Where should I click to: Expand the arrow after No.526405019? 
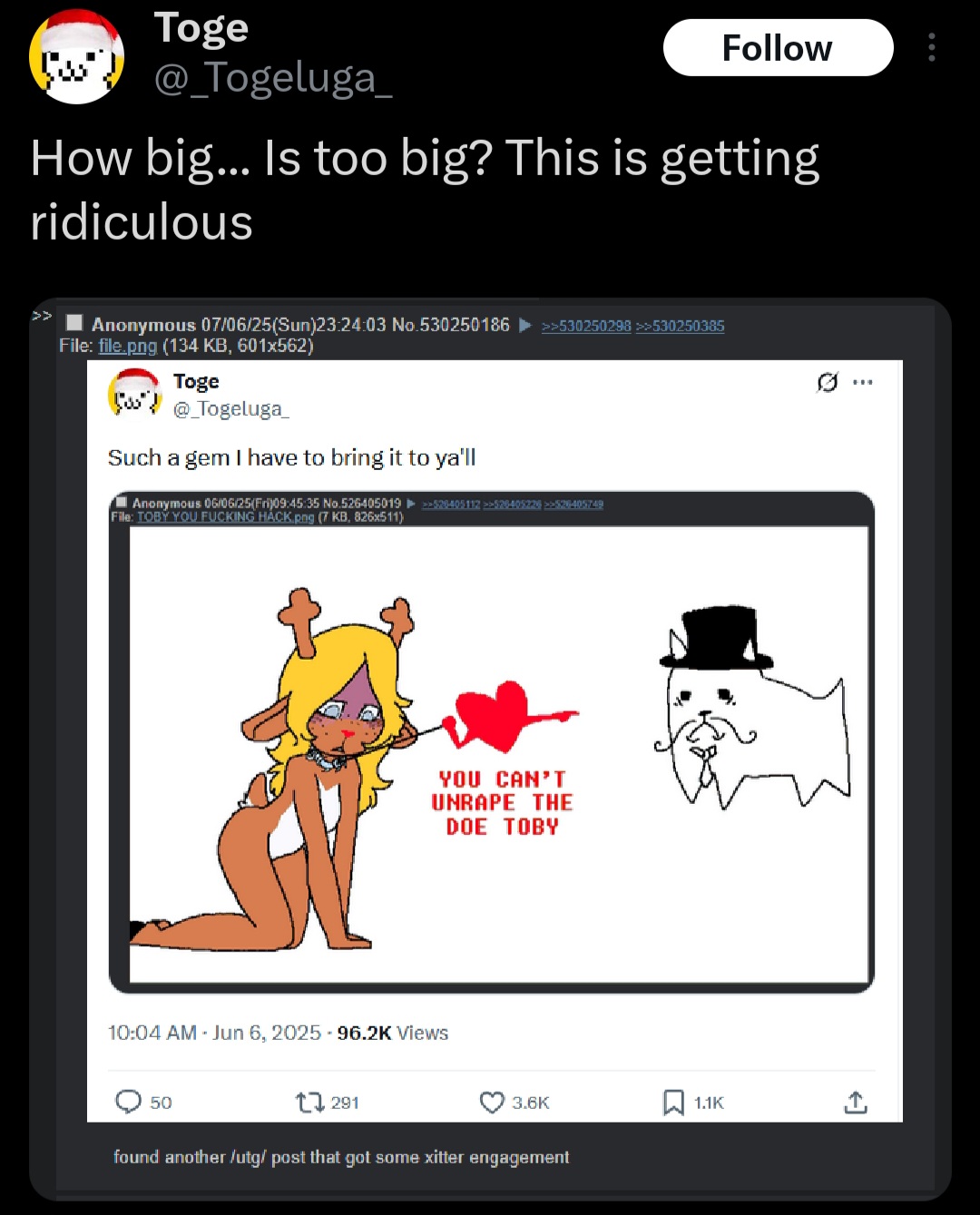coord(411,503)
